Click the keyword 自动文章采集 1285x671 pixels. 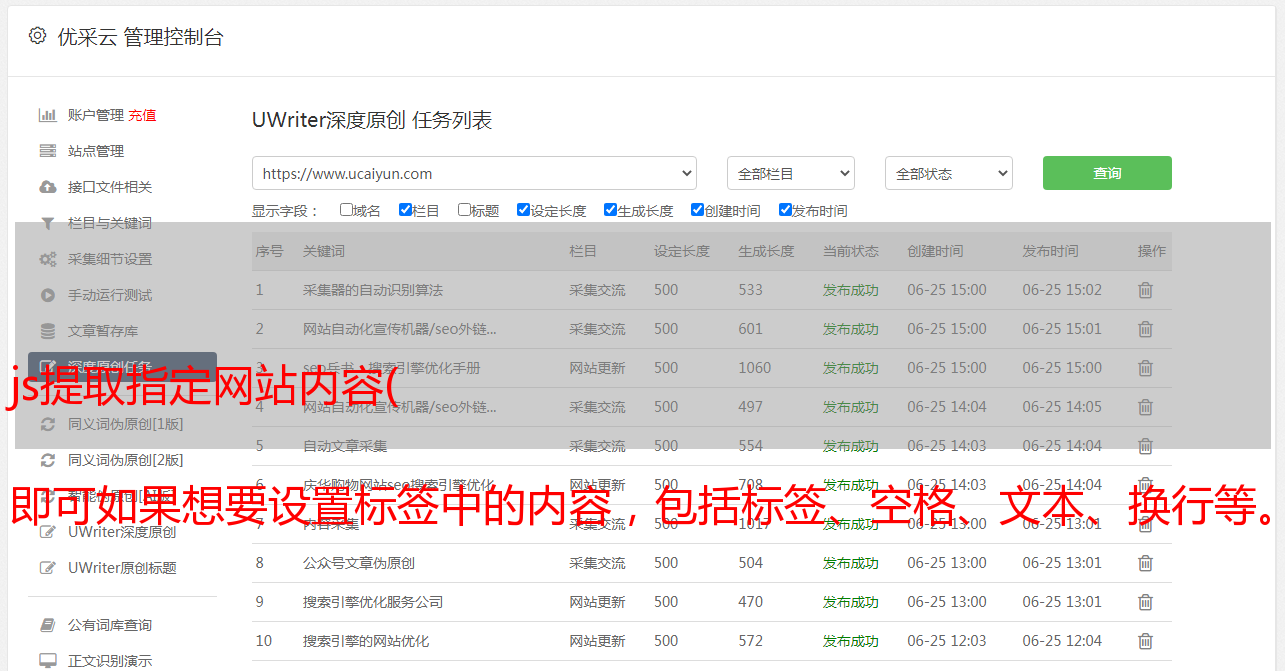tap(345, 446)
